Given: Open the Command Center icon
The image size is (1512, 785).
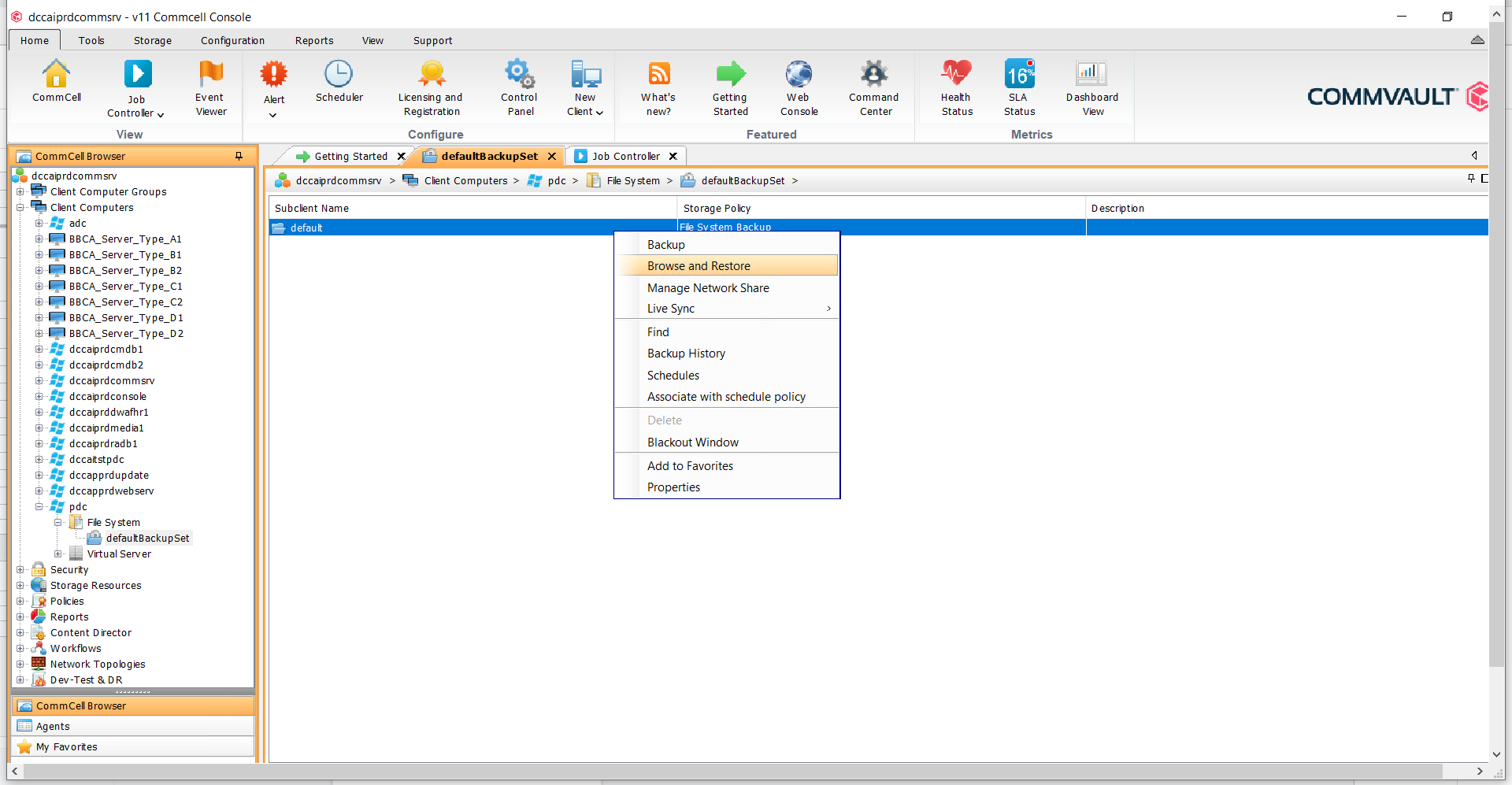Looking at the screenshot, I should 873,74.
